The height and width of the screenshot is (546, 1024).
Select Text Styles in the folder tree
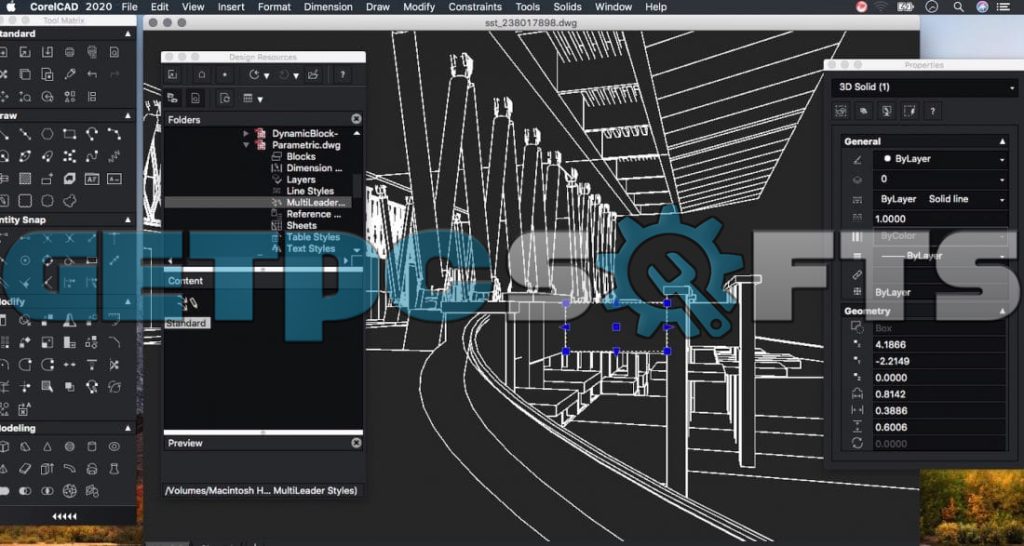point(310,249)
